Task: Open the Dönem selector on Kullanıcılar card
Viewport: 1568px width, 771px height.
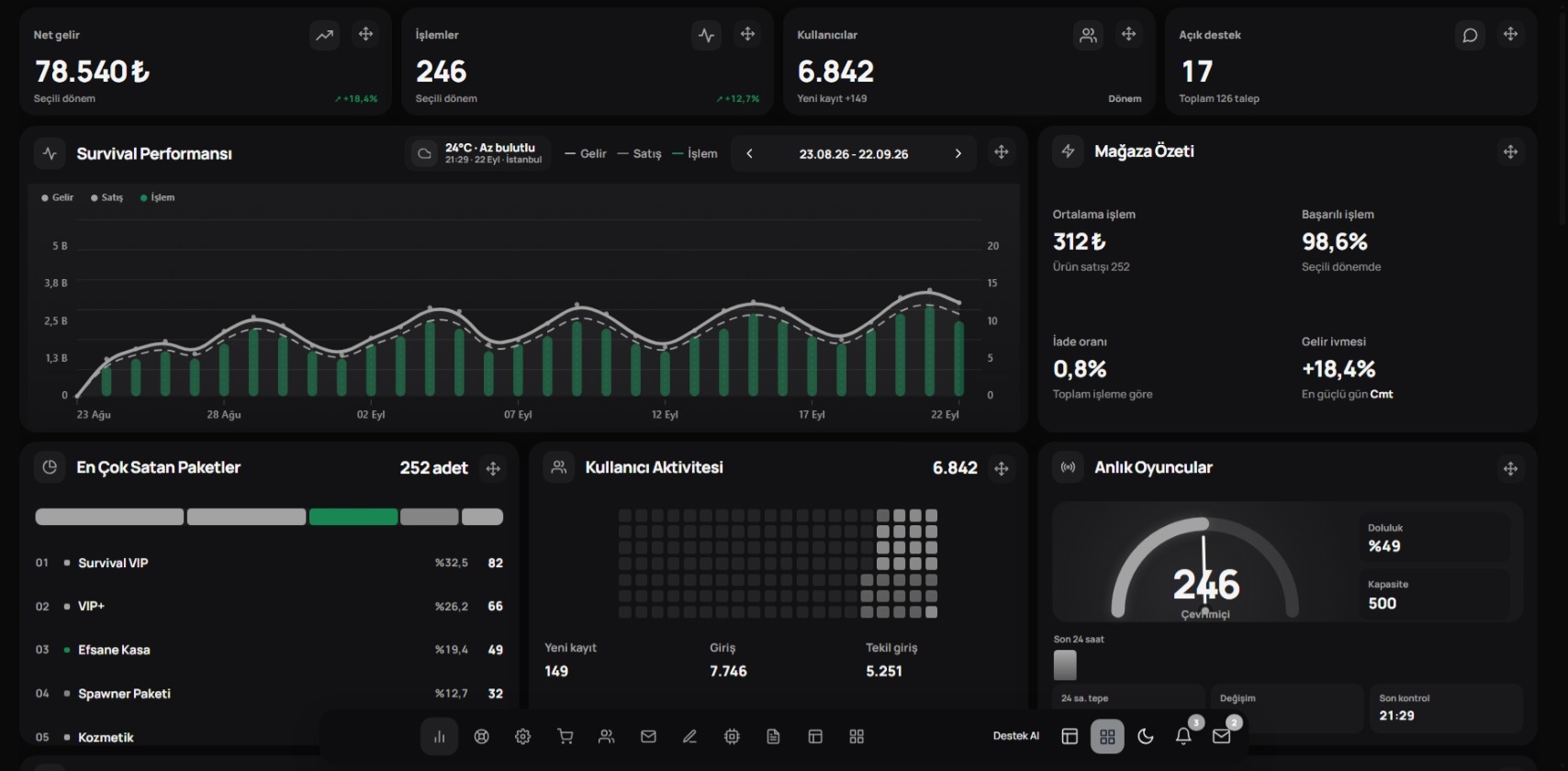Action: click(1125, 98)
